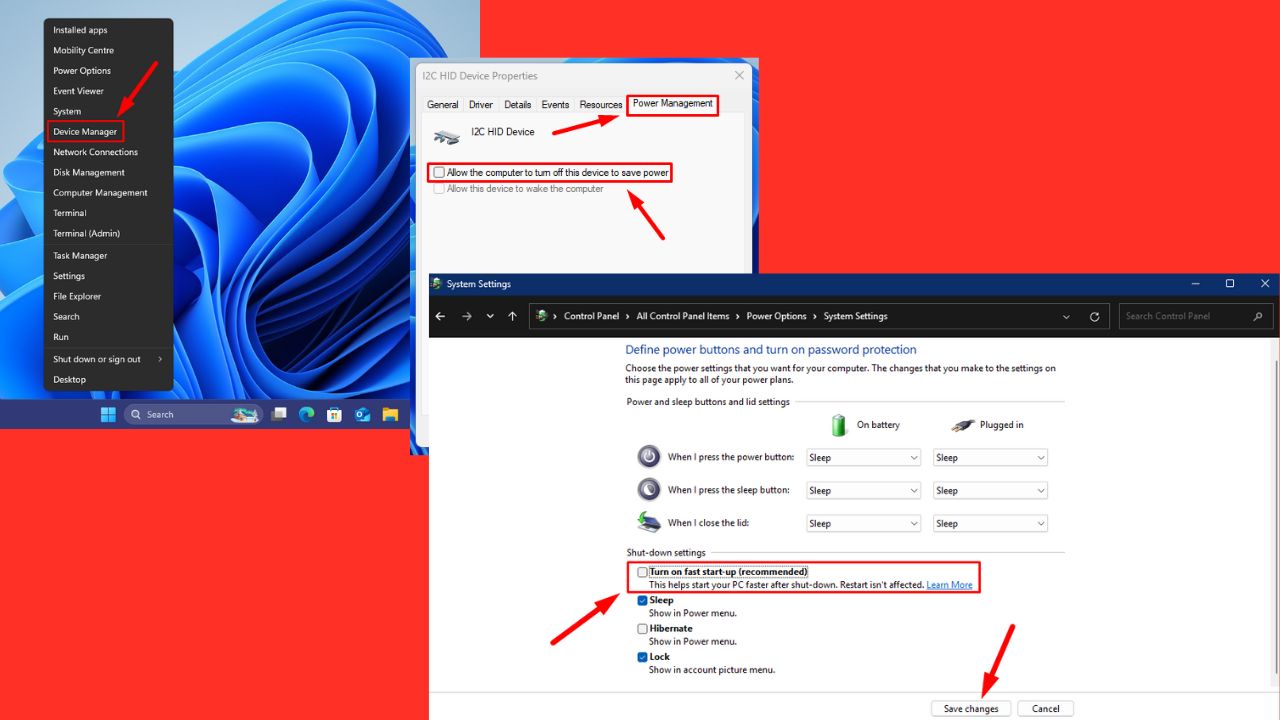Open power button Plugged in dropdown
Screen dimensions: 1280x720
[x=991, y=458]
